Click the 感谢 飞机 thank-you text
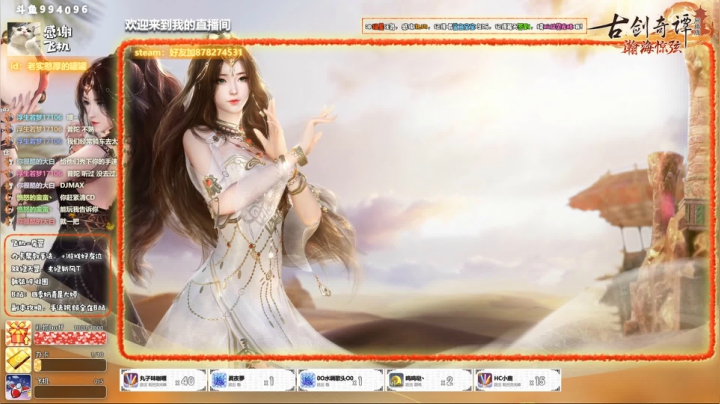The image size is (720, 404). 58,39
